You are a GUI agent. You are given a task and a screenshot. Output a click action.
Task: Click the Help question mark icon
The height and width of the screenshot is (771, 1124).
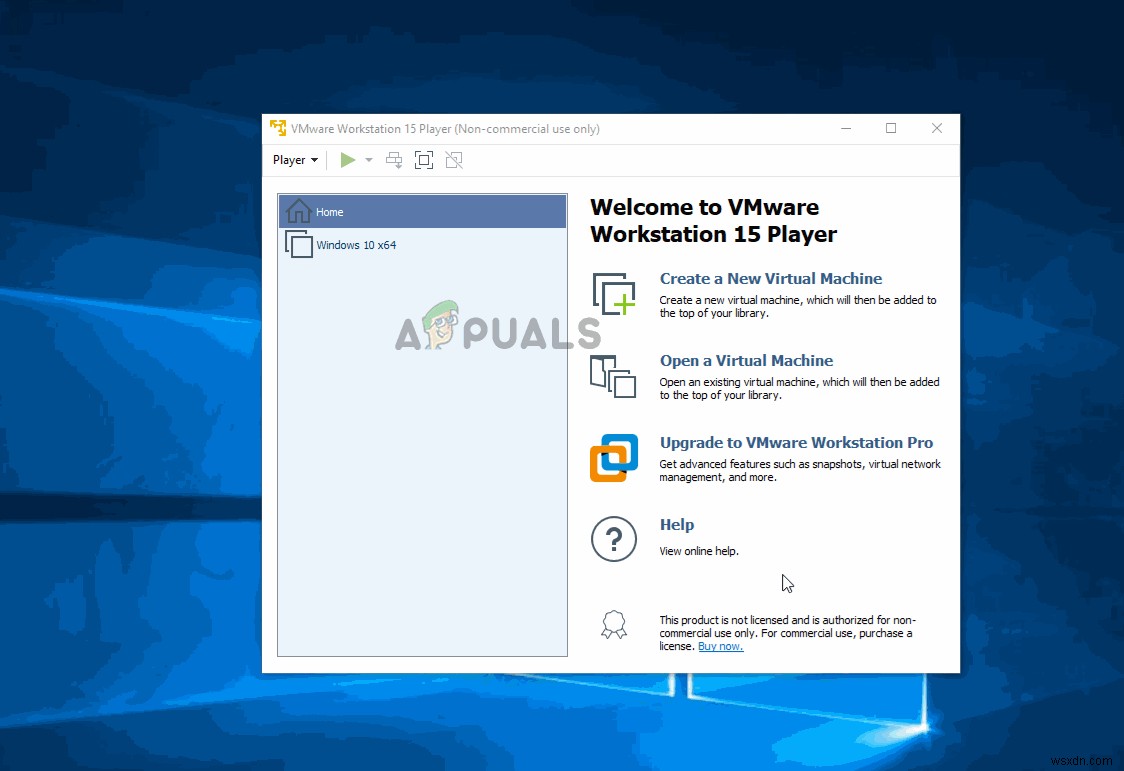614,539
